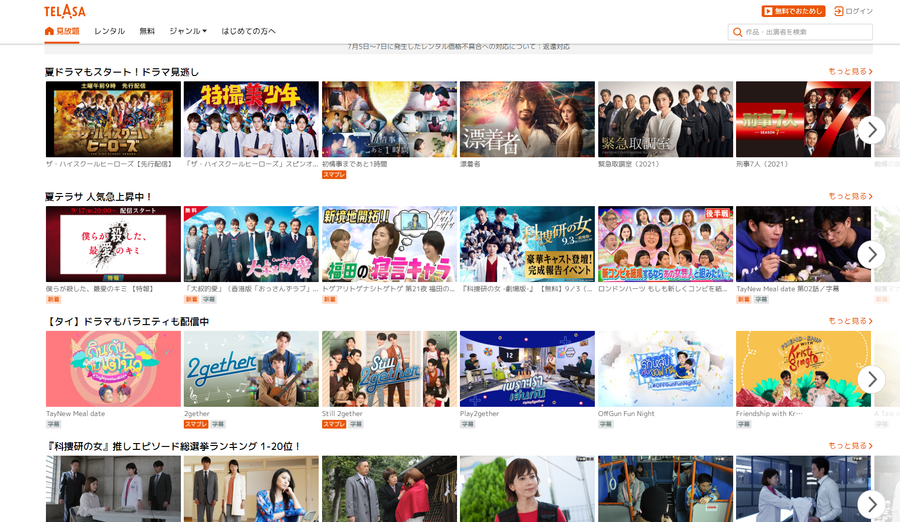Viewport: 900px width, 522px height.
Task: Open the OffGun Fun Night thumbnail
Action: [x=665, y=369]
